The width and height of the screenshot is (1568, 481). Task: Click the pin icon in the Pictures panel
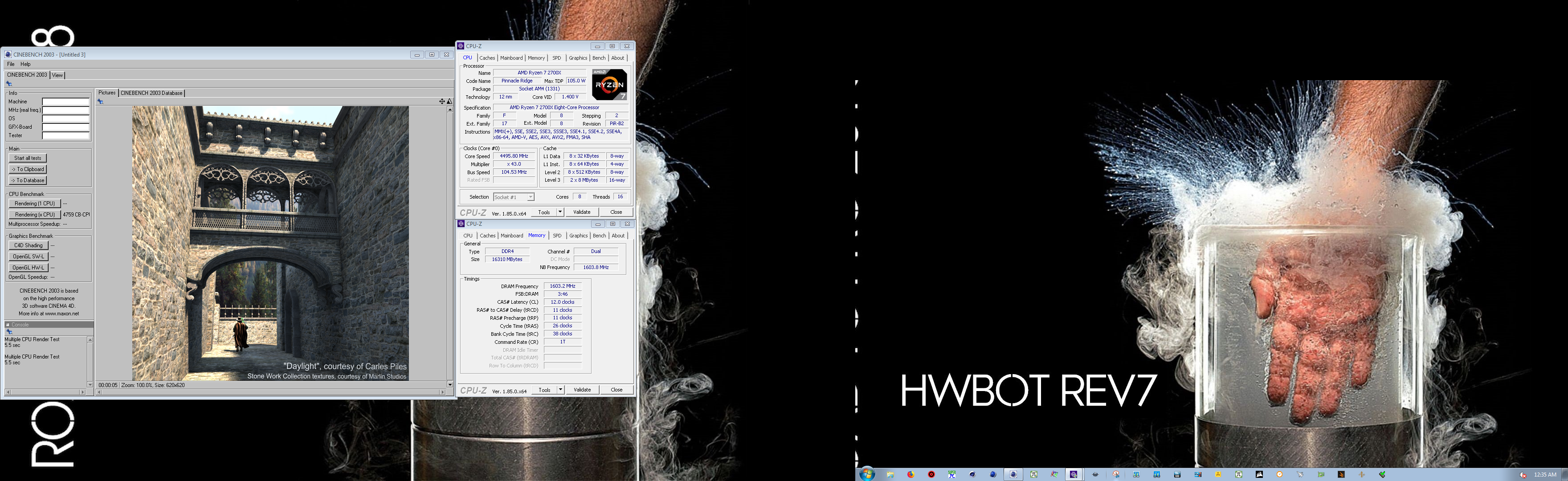[x=100, y=101]
